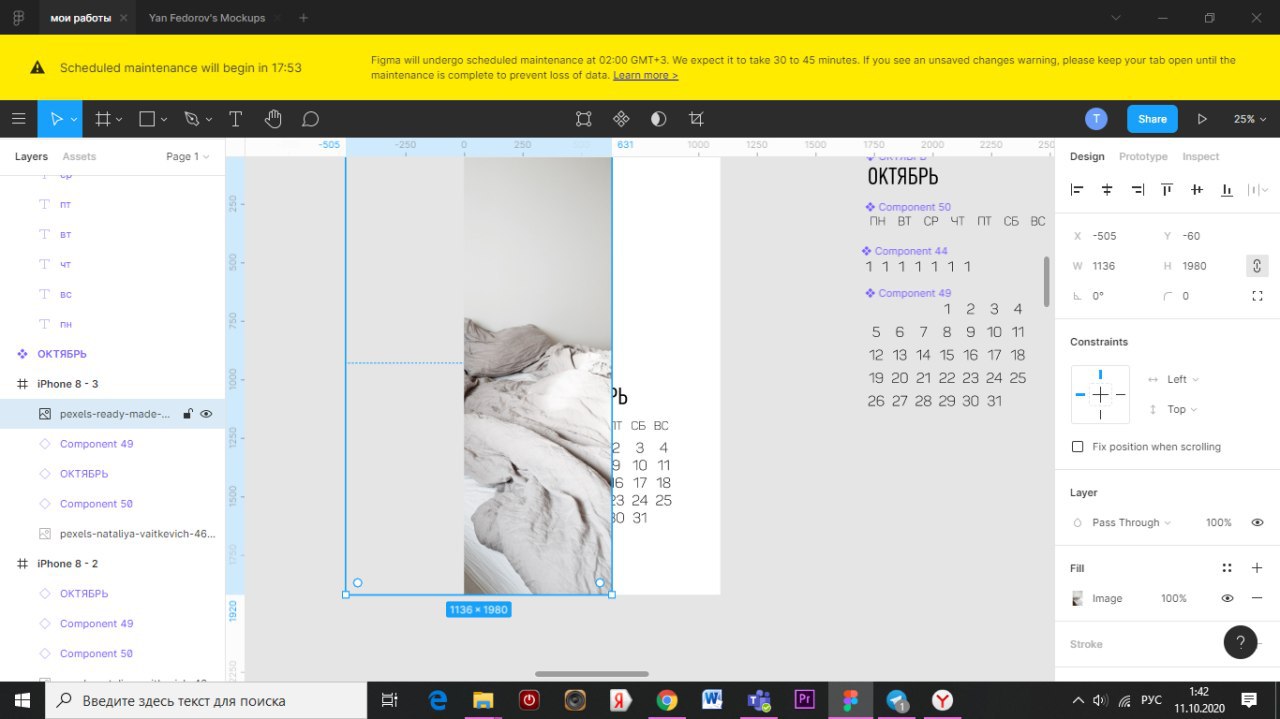Image resolution: width=1280 pixels, height=719 pixels.
Task: Open the Page 1 dropdown
Action: 188,156
